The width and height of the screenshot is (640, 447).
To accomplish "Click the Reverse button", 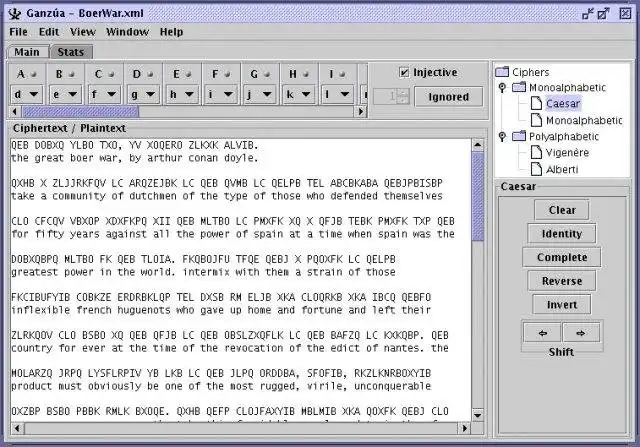I will 562,281.
